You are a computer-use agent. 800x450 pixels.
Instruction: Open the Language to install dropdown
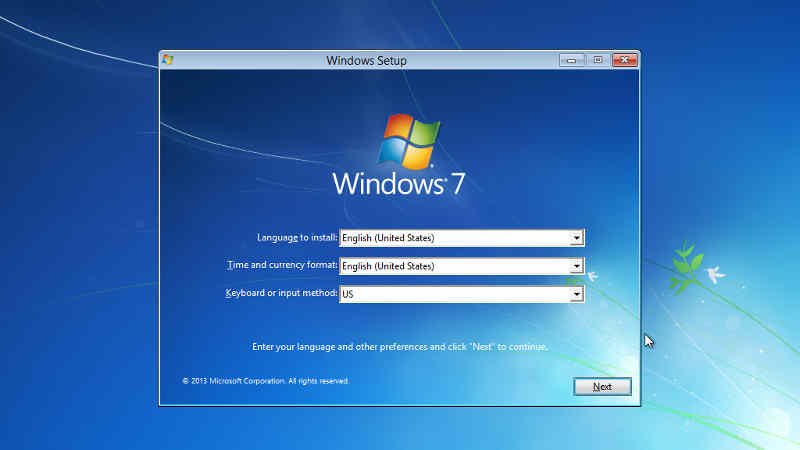[462, 238]
